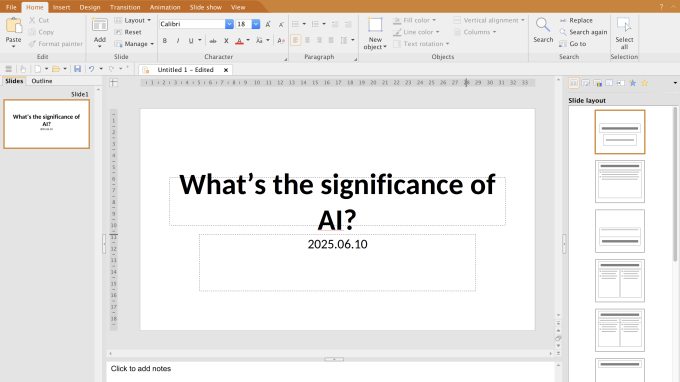Image resolution: width=680 pixels, height=382 pixels.
Task: Open the File menu
Action: pyautogui.click(x=11, y=7)
